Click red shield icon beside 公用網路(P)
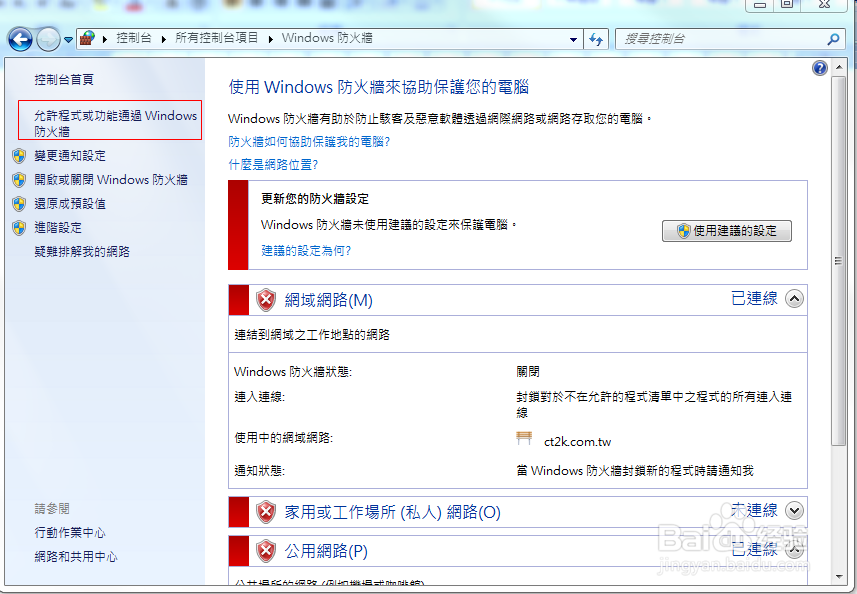The width and height of the screenshot is (857, 594). tap(266, 551)
